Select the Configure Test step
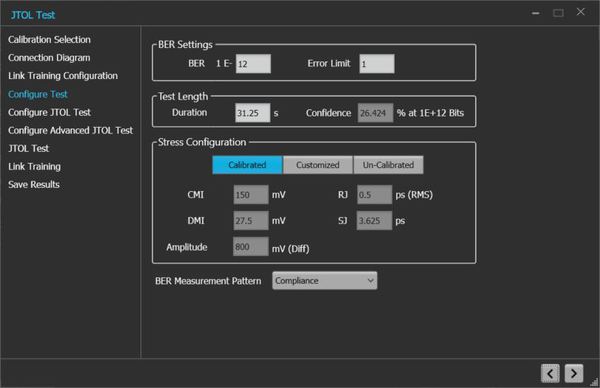Image resolution: width=600 pixels, height=388 pixels. 38,94
